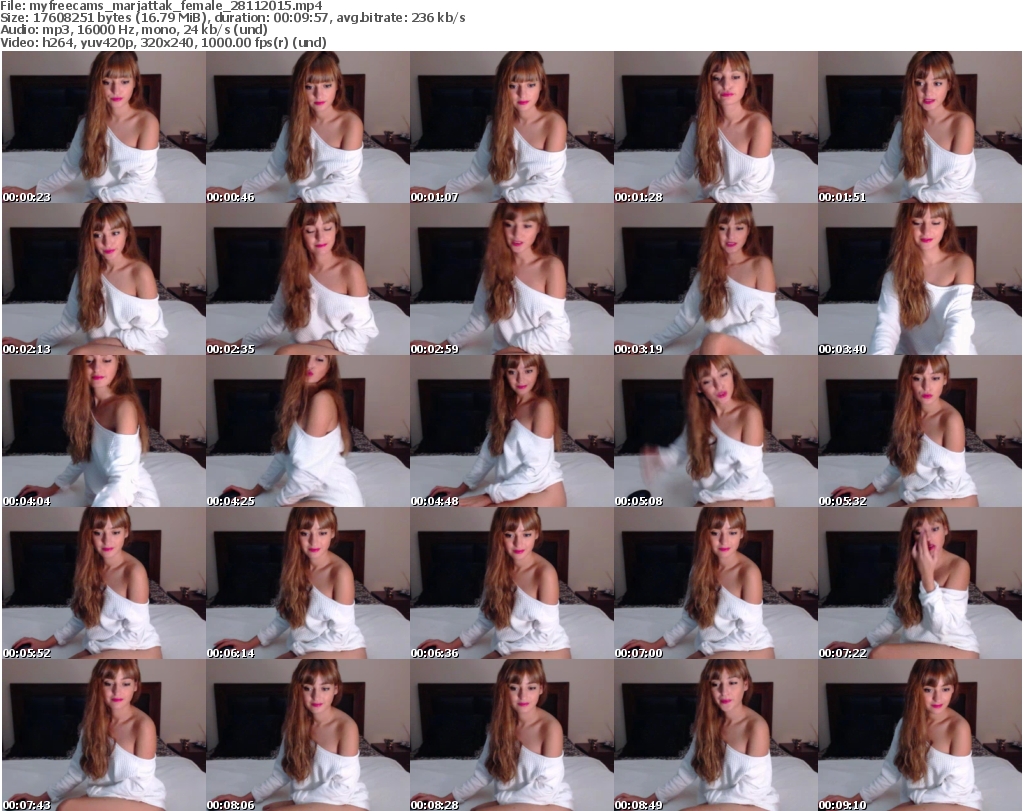Image resolution: width=1024 pixels, height=811 pixels.
Task: Select the frame at 00:08:06
Action: tap(308, 735)
